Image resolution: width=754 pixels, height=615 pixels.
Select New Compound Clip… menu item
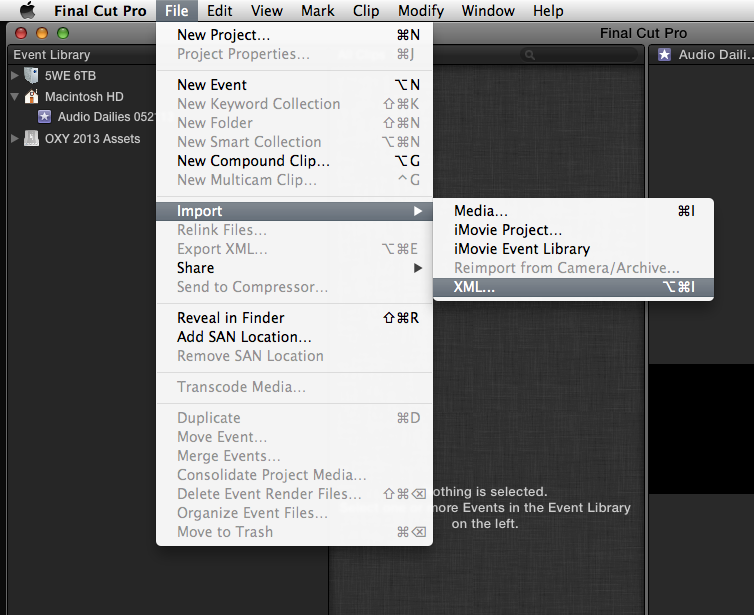[x=294, y=161]
